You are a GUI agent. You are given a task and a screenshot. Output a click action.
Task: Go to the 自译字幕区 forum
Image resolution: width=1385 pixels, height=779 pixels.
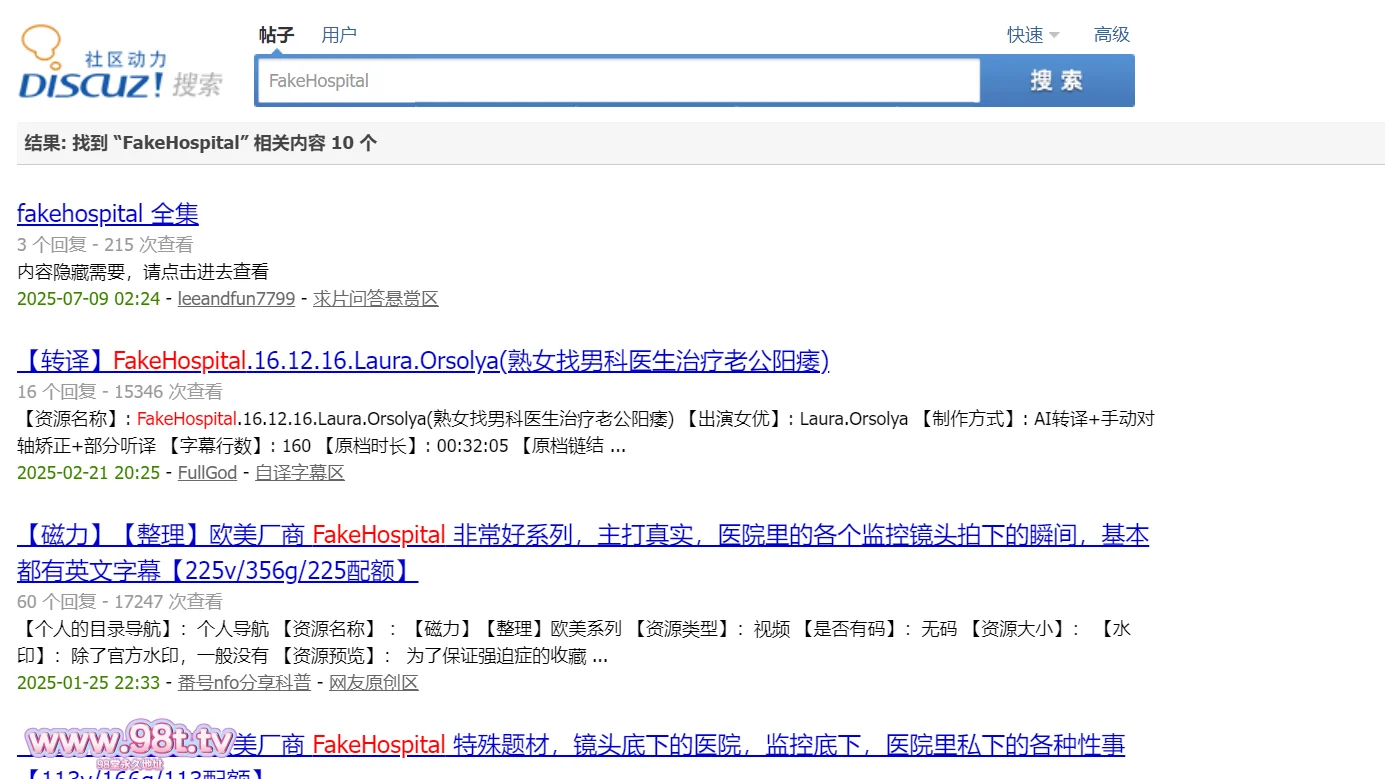(299, 473)
